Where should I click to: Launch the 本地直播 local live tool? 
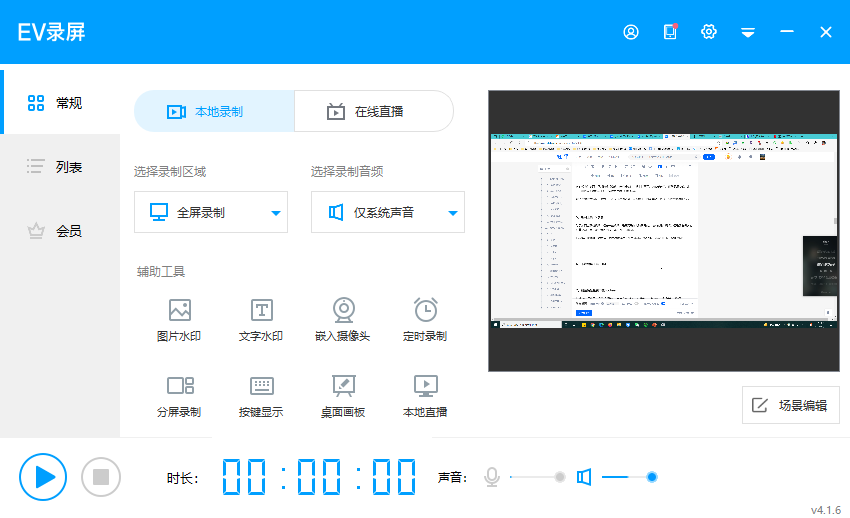tap(425, 396)
